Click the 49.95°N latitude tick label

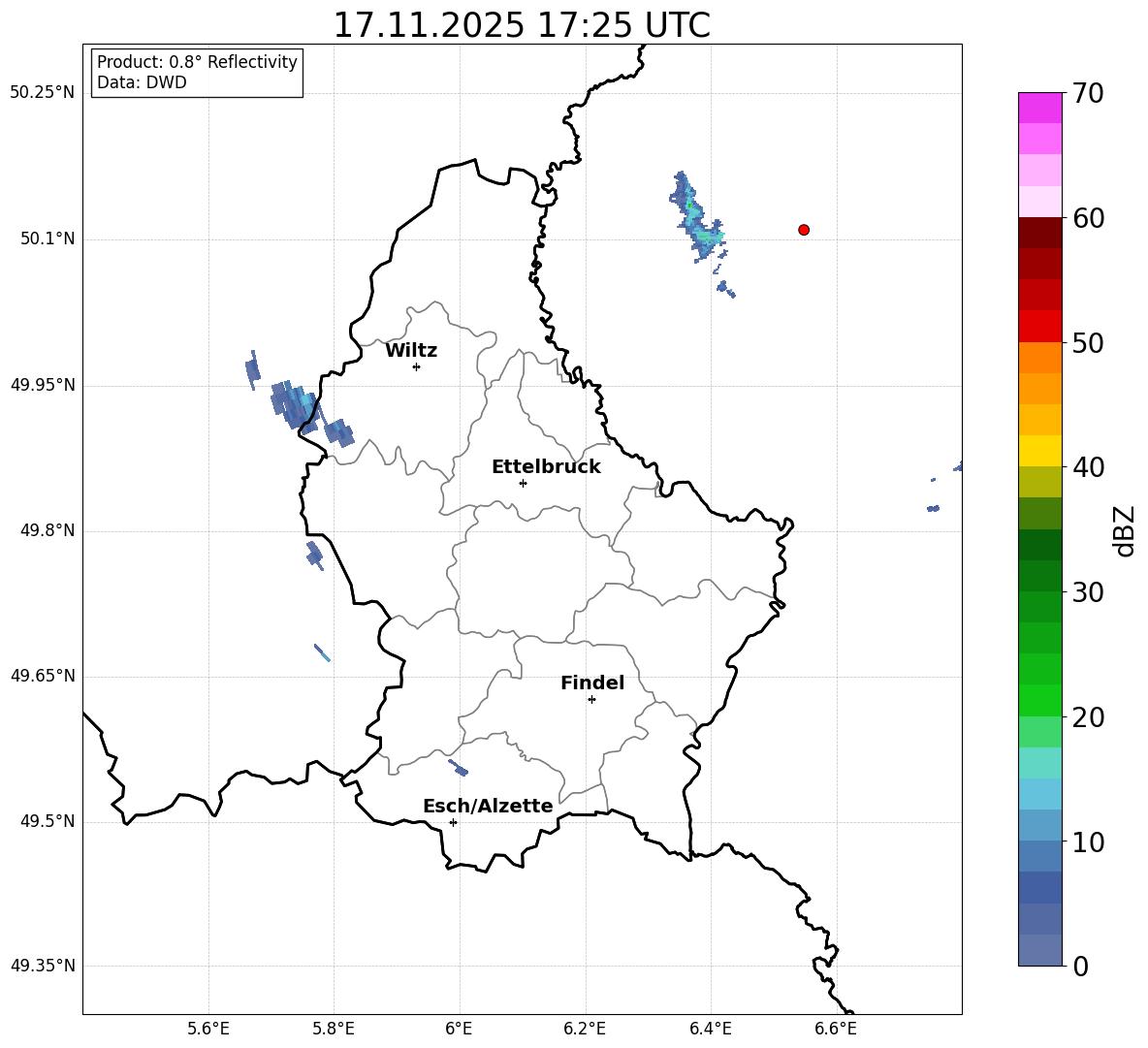(x=43, y=385)
